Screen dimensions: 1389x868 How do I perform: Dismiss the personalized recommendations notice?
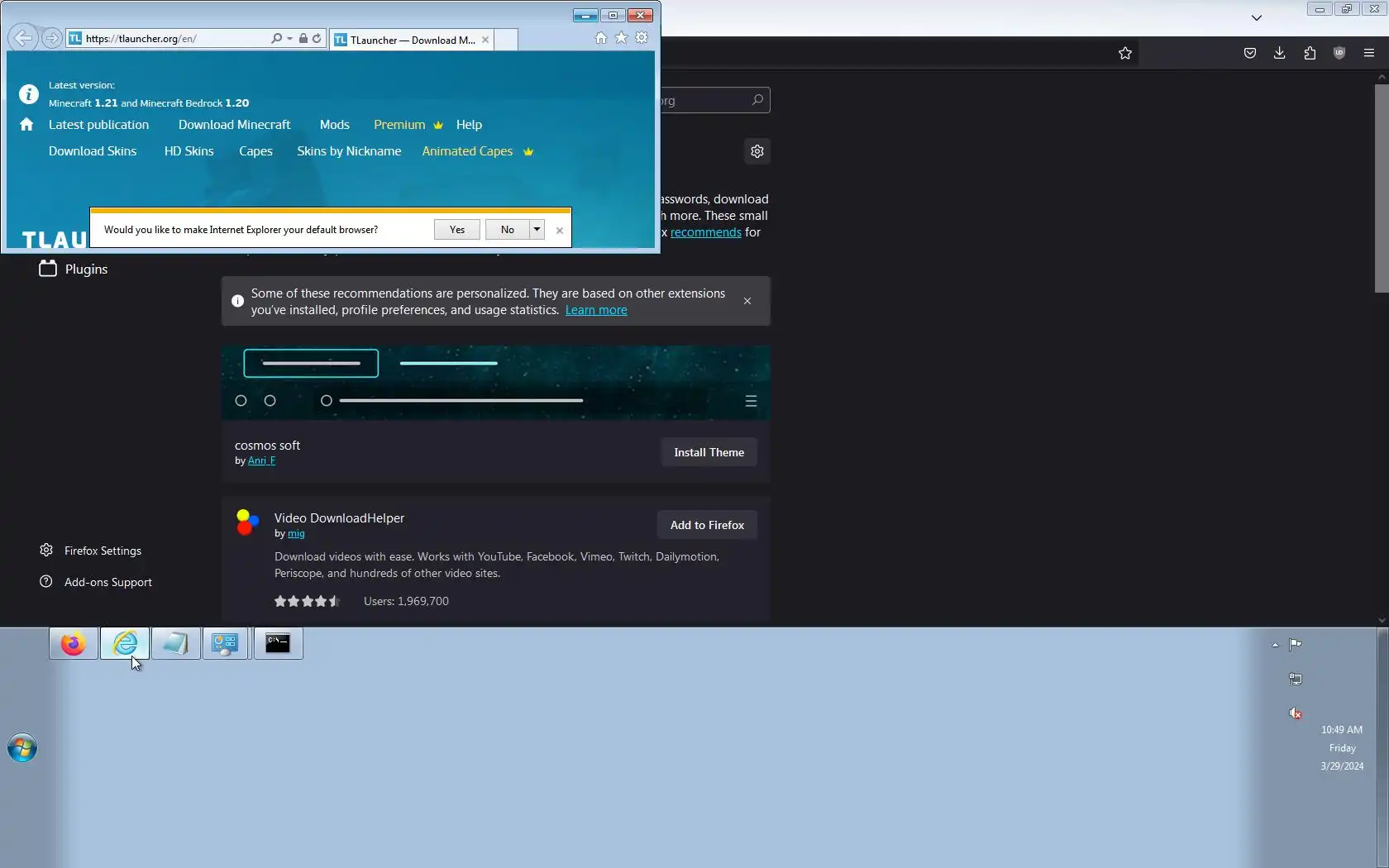(747, 301)
